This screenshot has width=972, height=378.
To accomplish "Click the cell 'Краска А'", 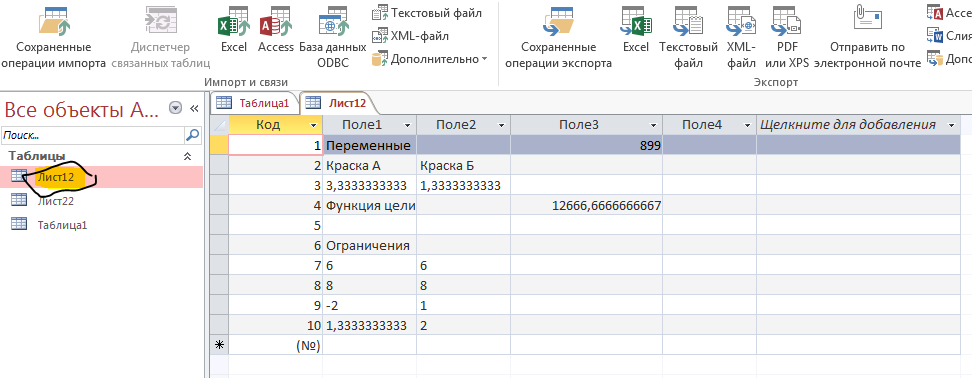I will pyautogui.click(x=369, y=165).
